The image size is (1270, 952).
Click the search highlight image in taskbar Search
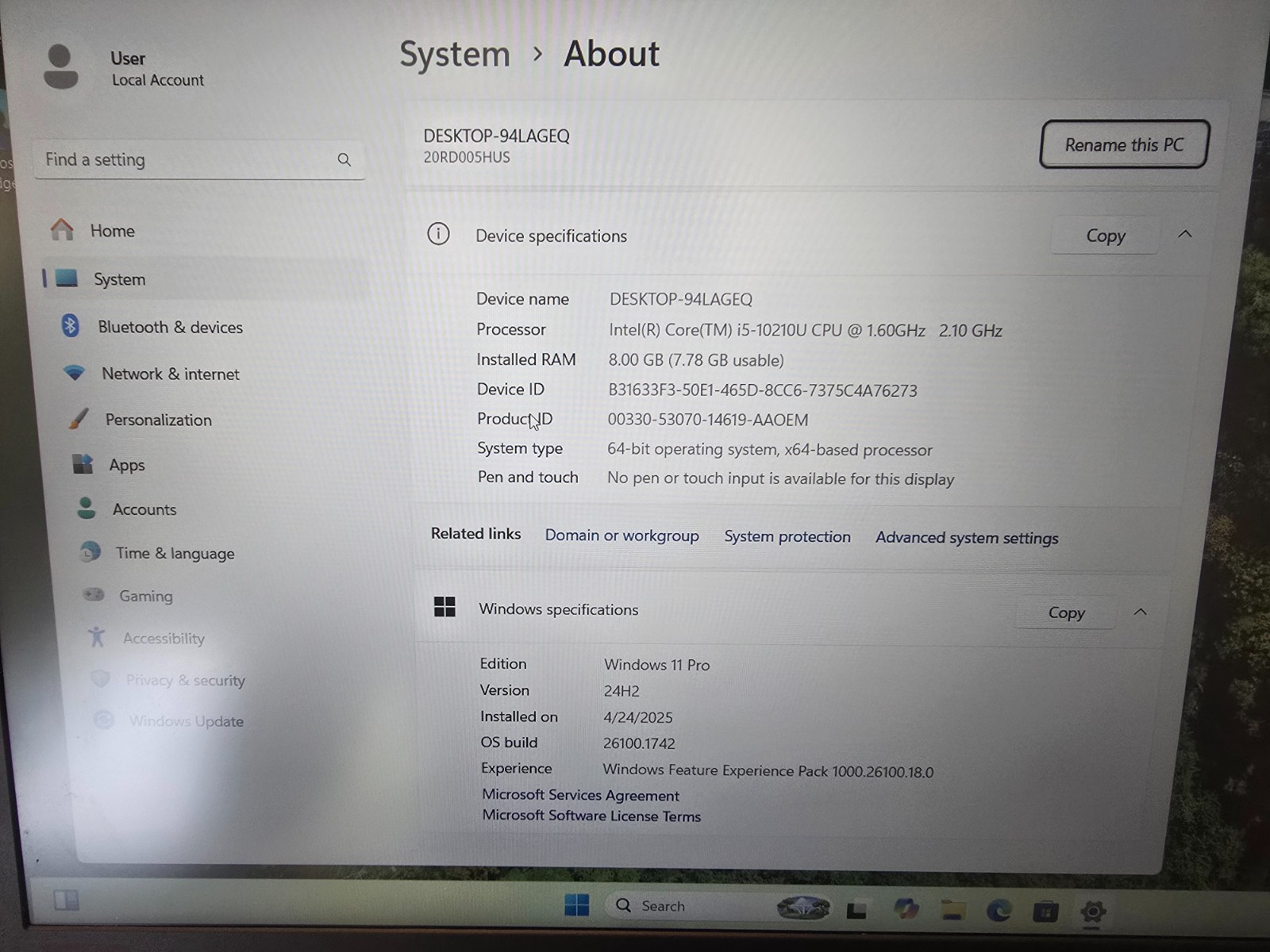(x=803, y=907)
